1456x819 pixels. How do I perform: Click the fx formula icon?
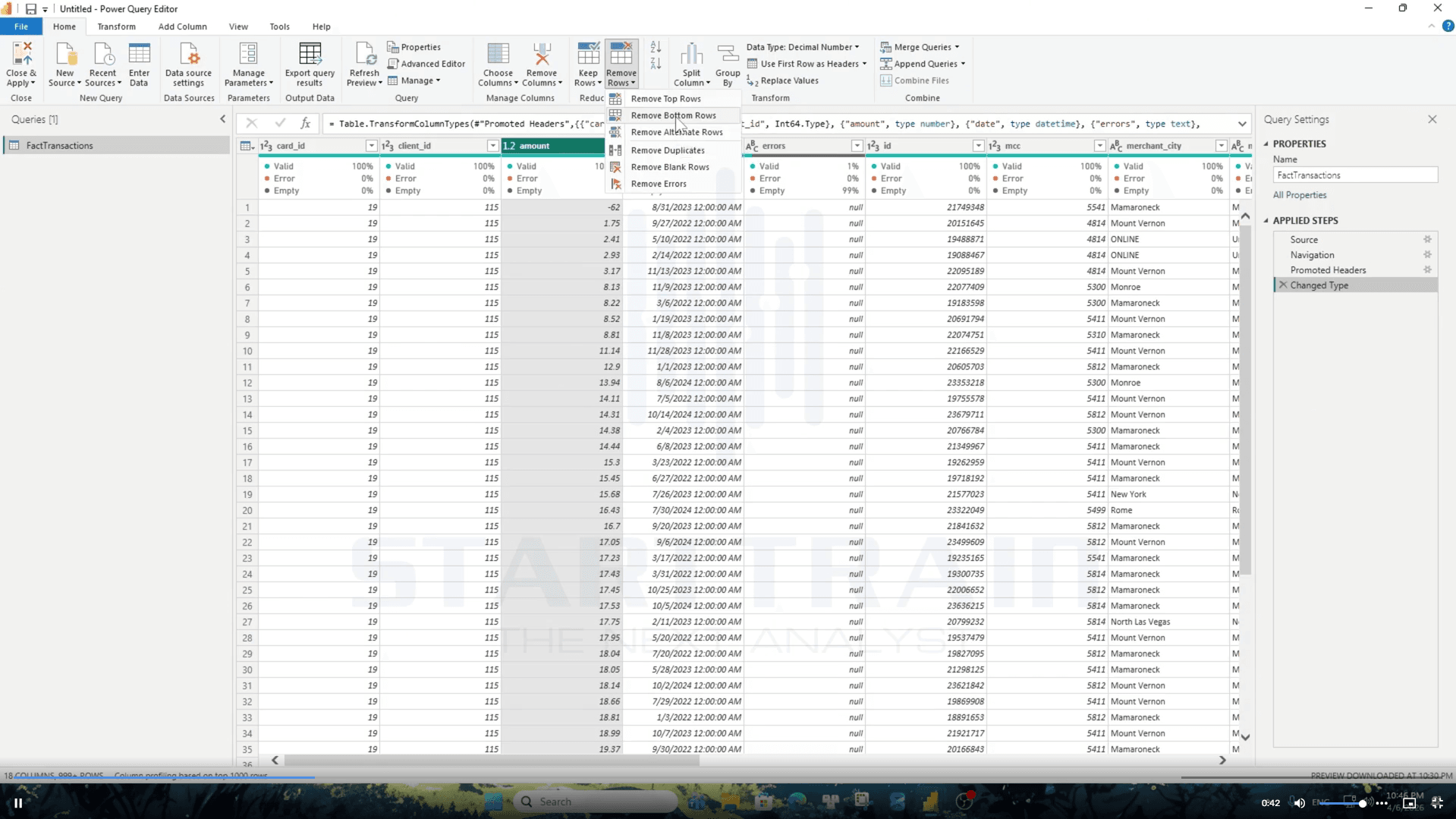(x=305, y=123)
